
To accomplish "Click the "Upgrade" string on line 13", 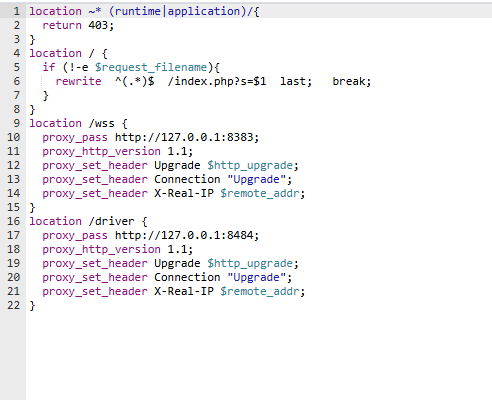I will [x=256, y=179].
